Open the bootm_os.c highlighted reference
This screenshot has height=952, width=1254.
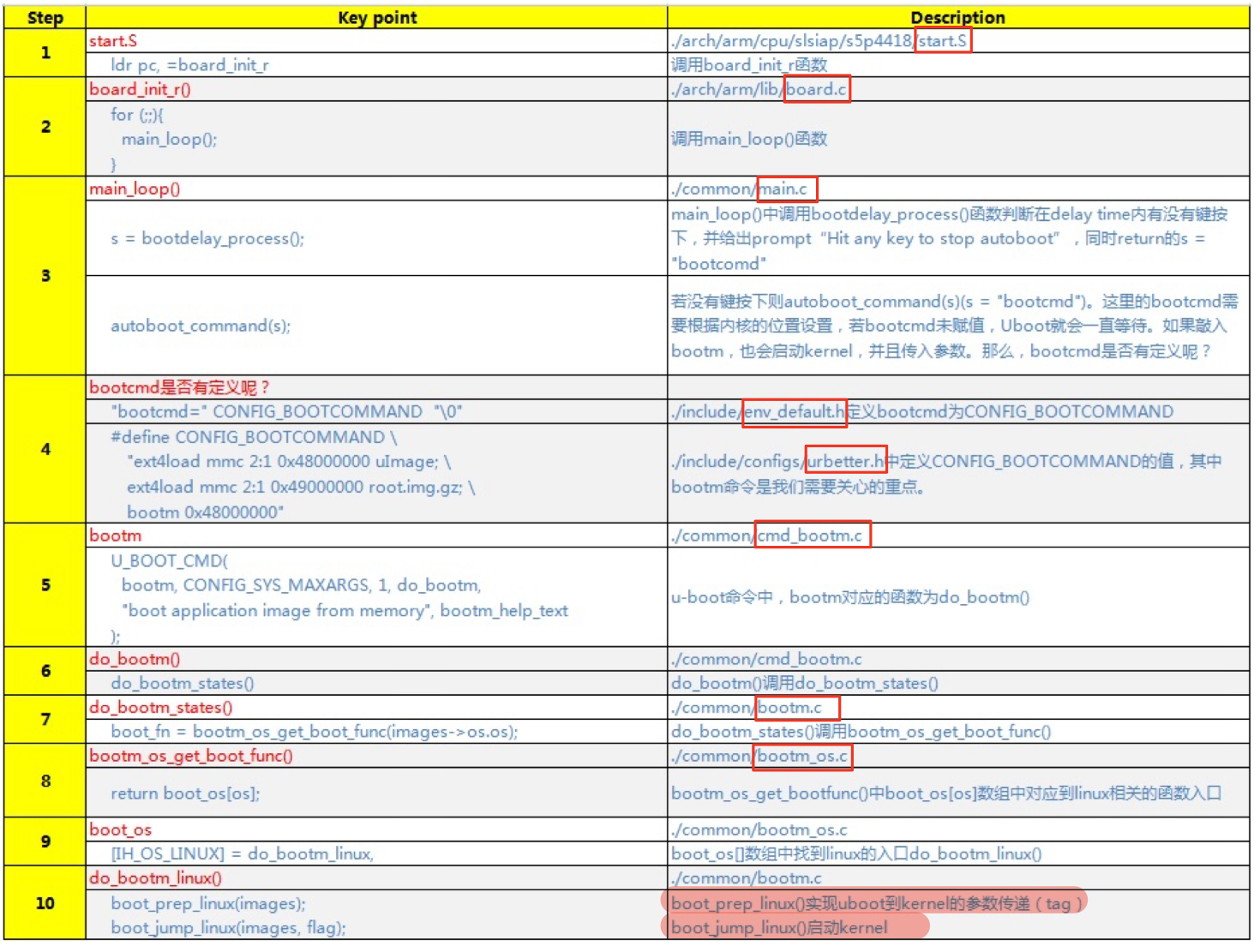(802, 757)
